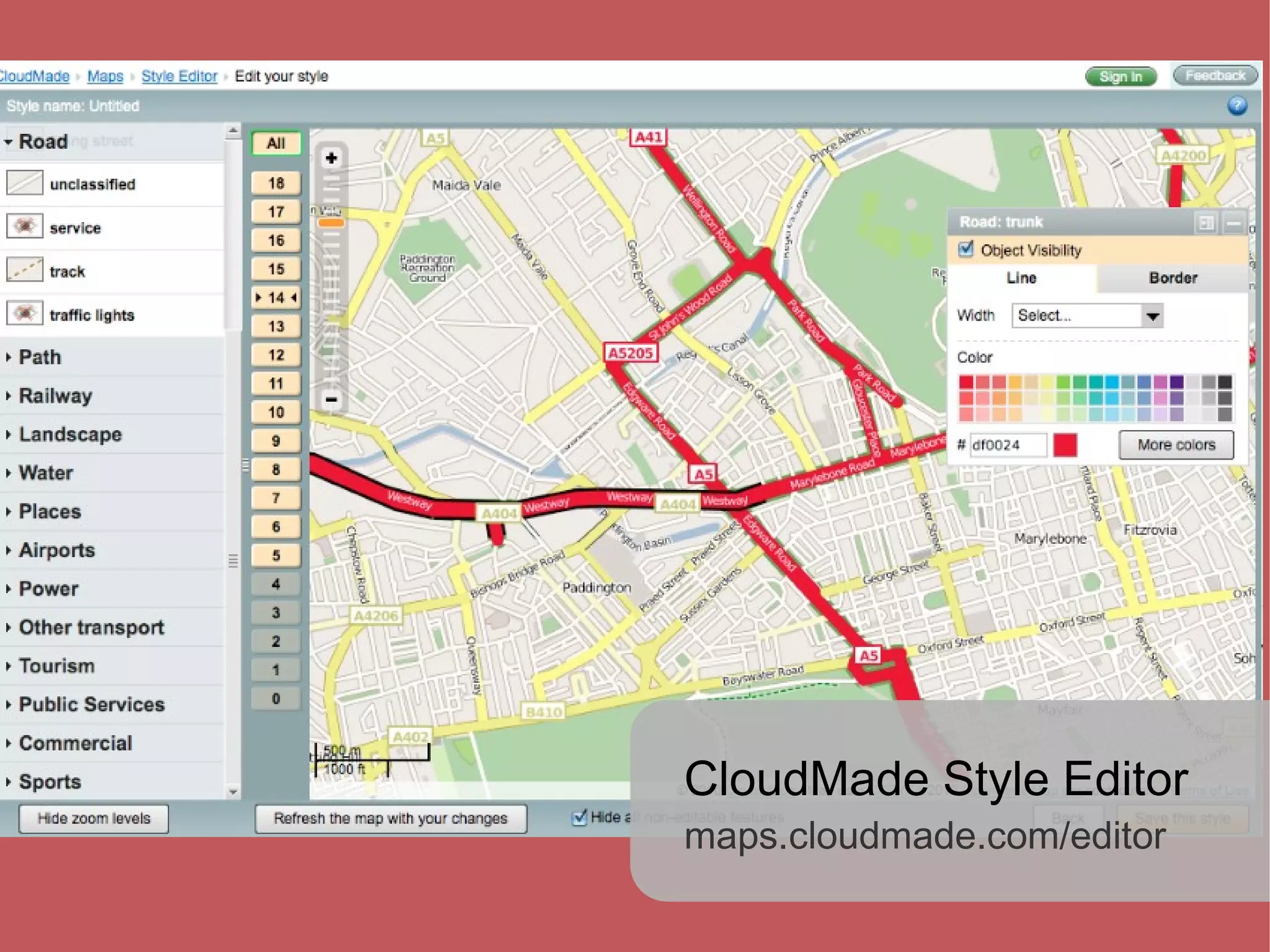Click the unclassified road style icon
1270x952 pixels.
point(24,183)
